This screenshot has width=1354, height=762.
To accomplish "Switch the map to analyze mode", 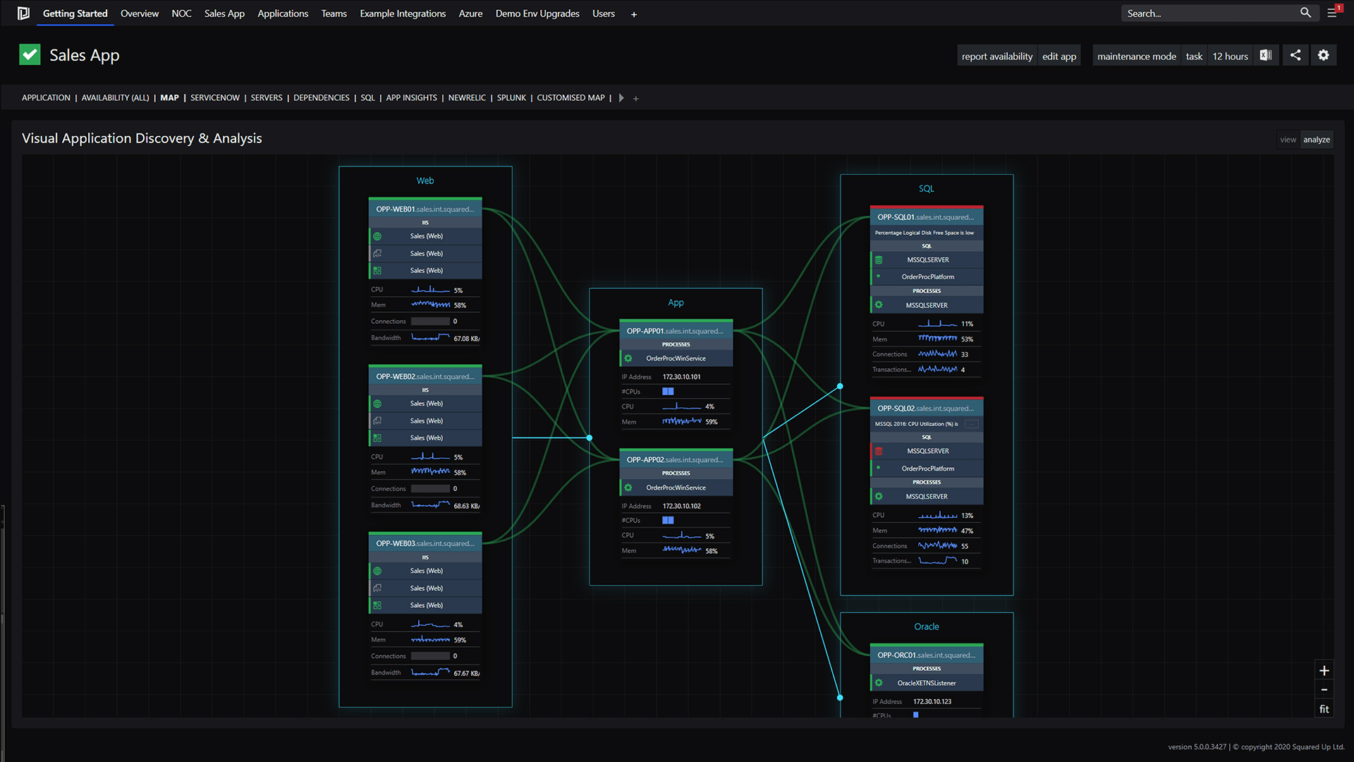I will coord(1316,139).
